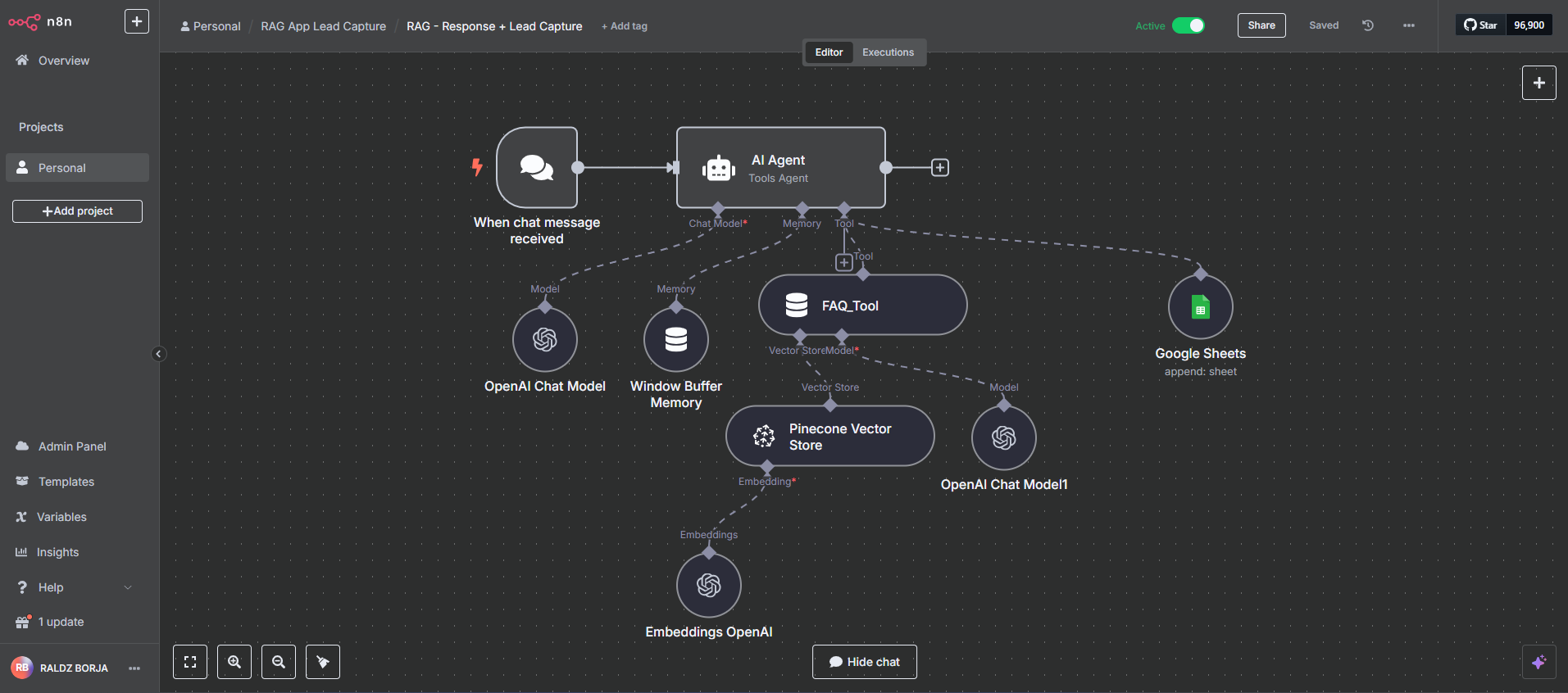Click the Memory connector on AI Agent
This screenshot has width=1568, height=693.
coord(802,208)
